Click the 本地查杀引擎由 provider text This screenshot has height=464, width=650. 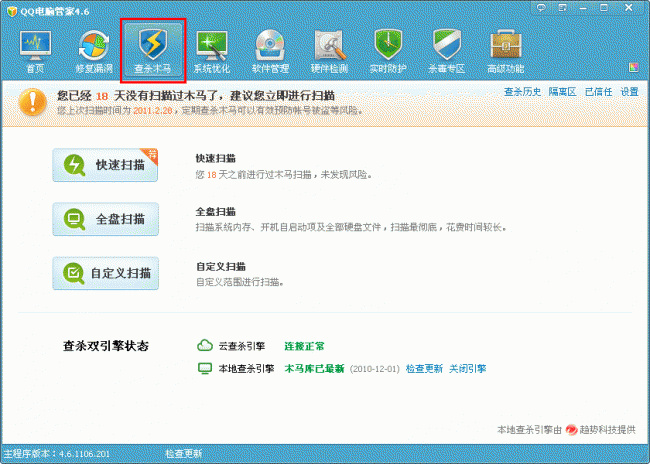(529, 430)
